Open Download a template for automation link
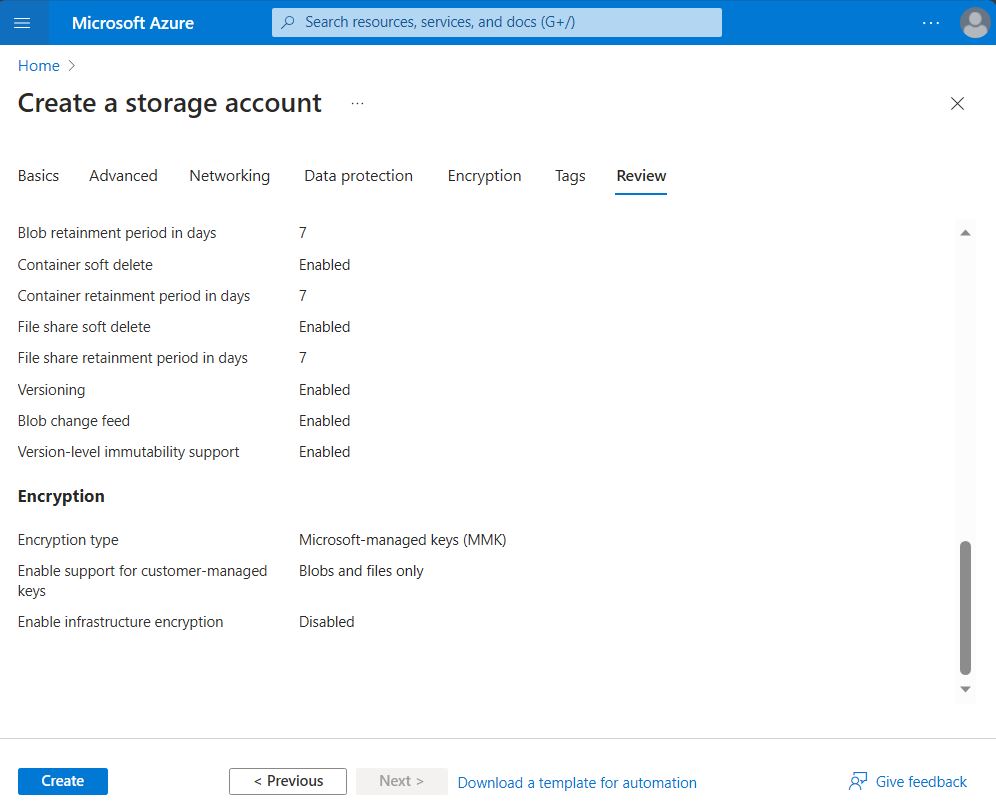Image resolution: width=996 pixels, height=807 pixels. 577,782
